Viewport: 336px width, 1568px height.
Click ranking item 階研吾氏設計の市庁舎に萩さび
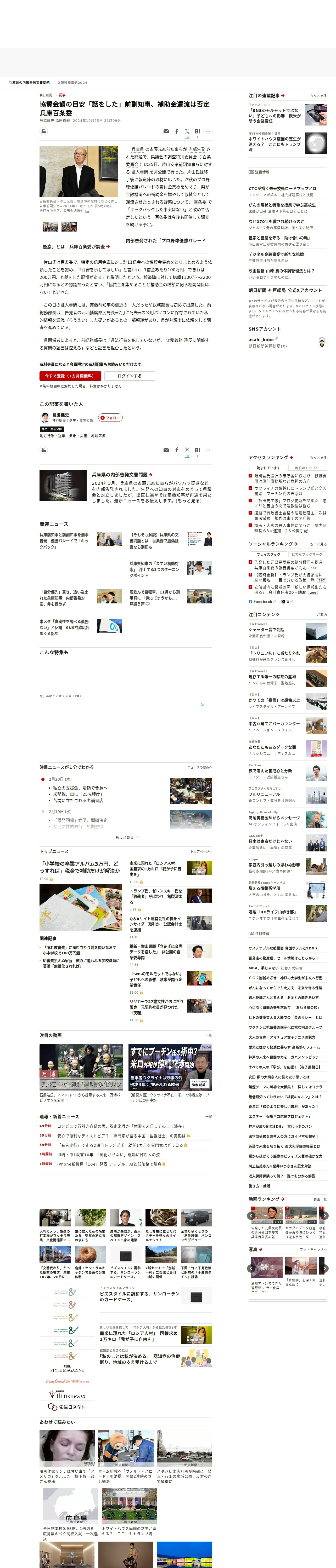[290, 479]
